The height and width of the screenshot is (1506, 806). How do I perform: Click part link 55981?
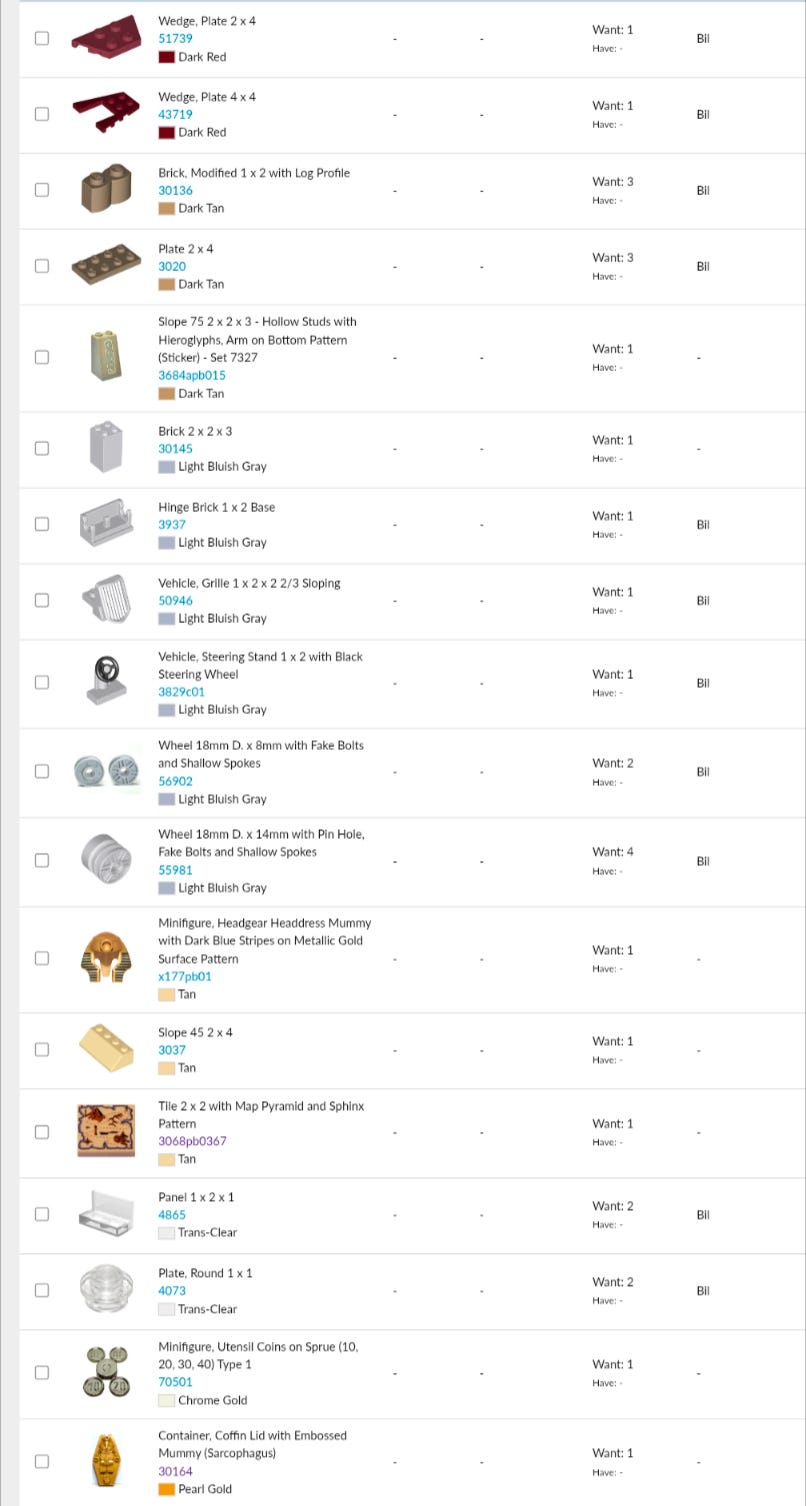(x=175, y=870)
